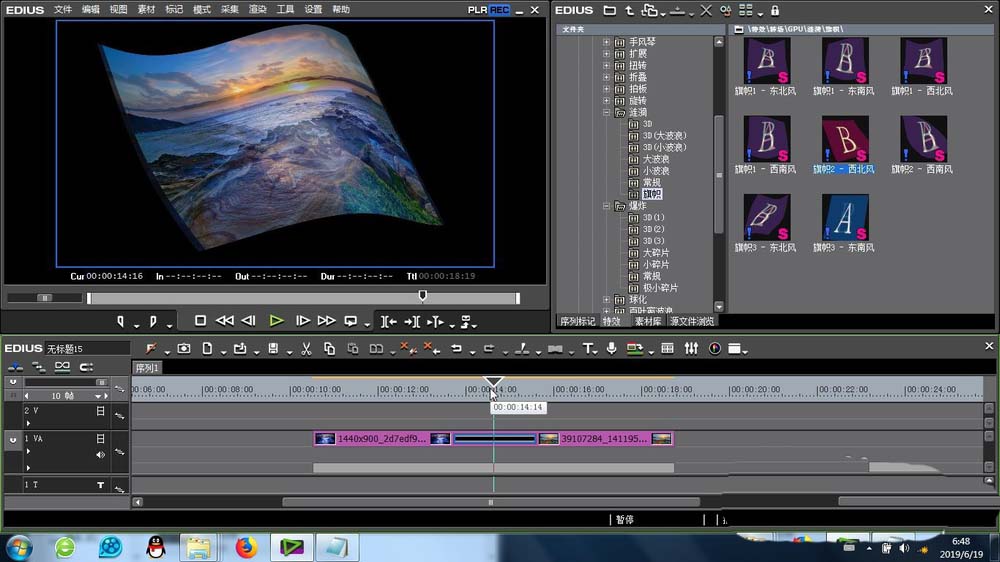Switch to the 素材库 tab
This screenshot has height=562, width=1000.
click(x=648, y=321)
